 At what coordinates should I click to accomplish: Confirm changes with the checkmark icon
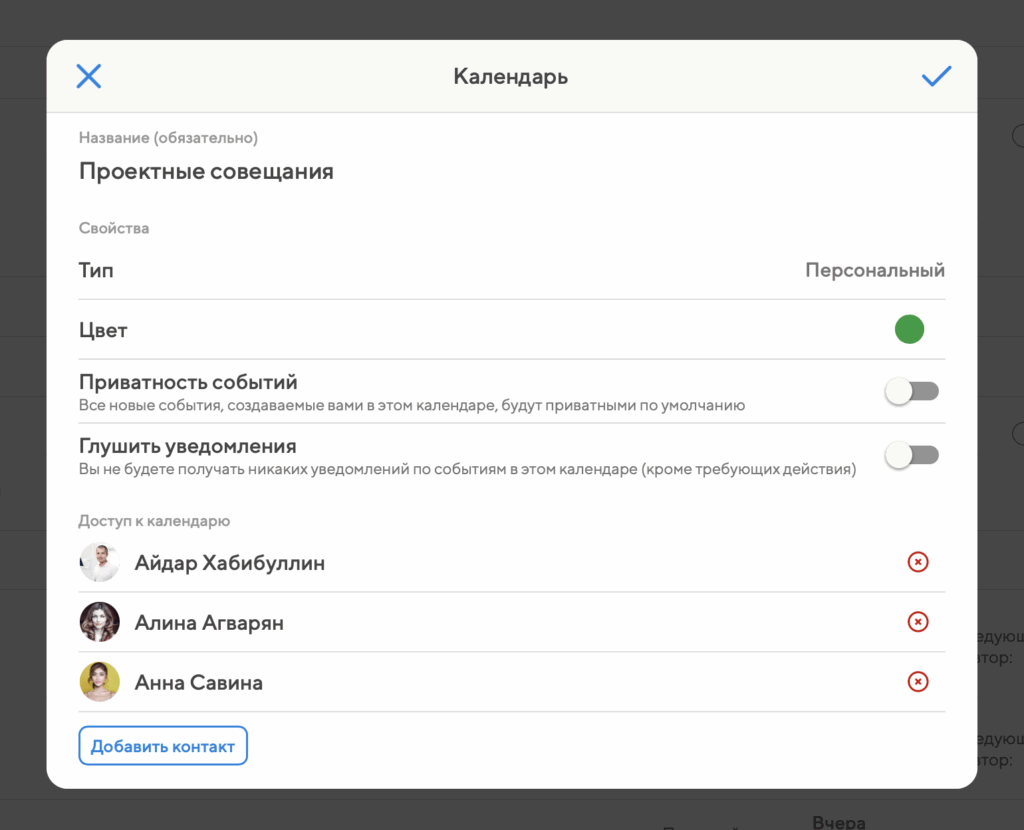(x=936, y=76)
